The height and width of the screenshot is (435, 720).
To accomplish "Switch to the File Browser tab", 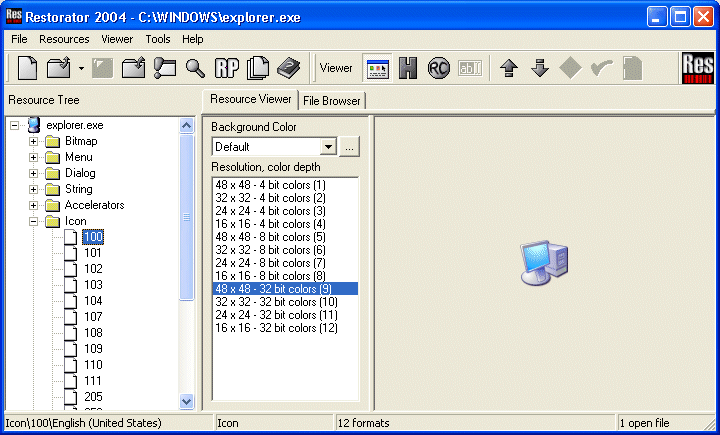I will pos(332,101).
